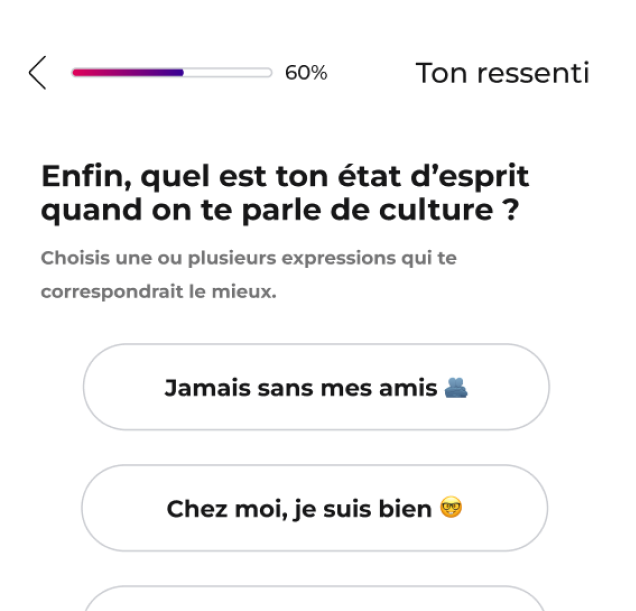Click the empty portion of progress bar

(x=228, y=73)
